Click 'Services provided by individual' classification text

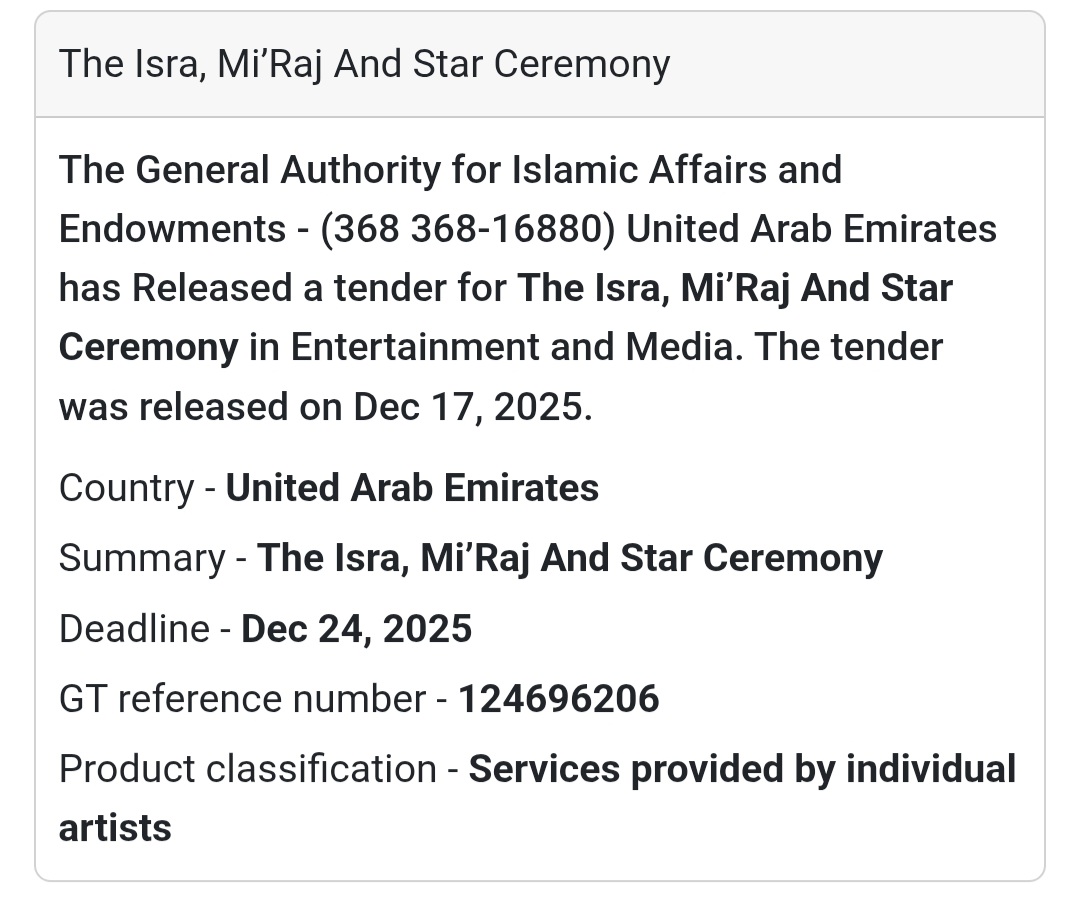point(742,769)
